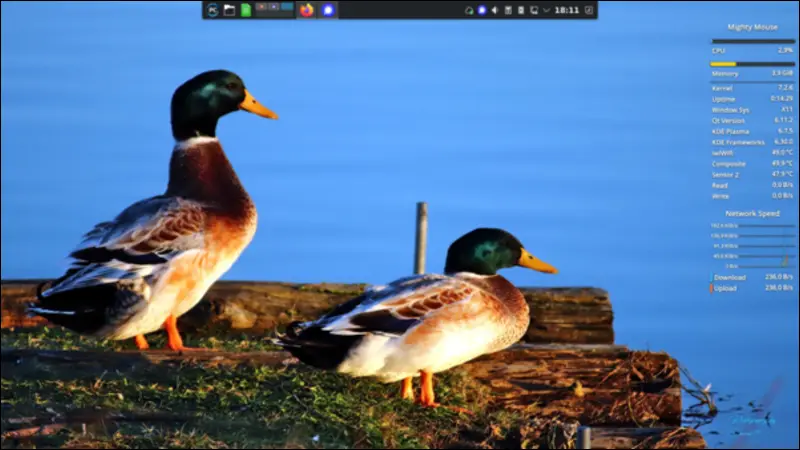Launch the green document application icon
This screenshot has width=800, height=450.
tap(246, 10)
